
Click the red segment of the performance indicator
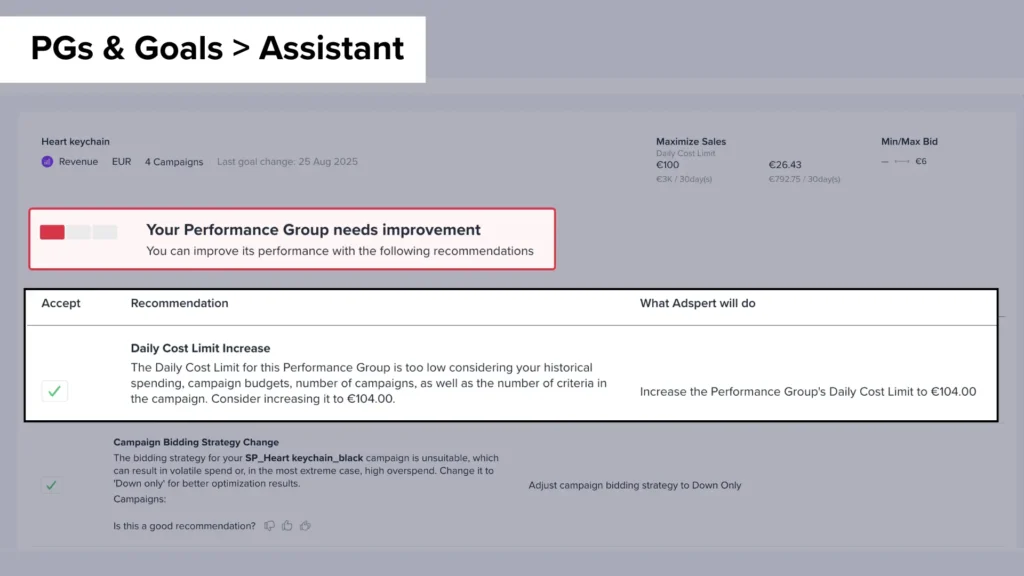coord(50,232)
